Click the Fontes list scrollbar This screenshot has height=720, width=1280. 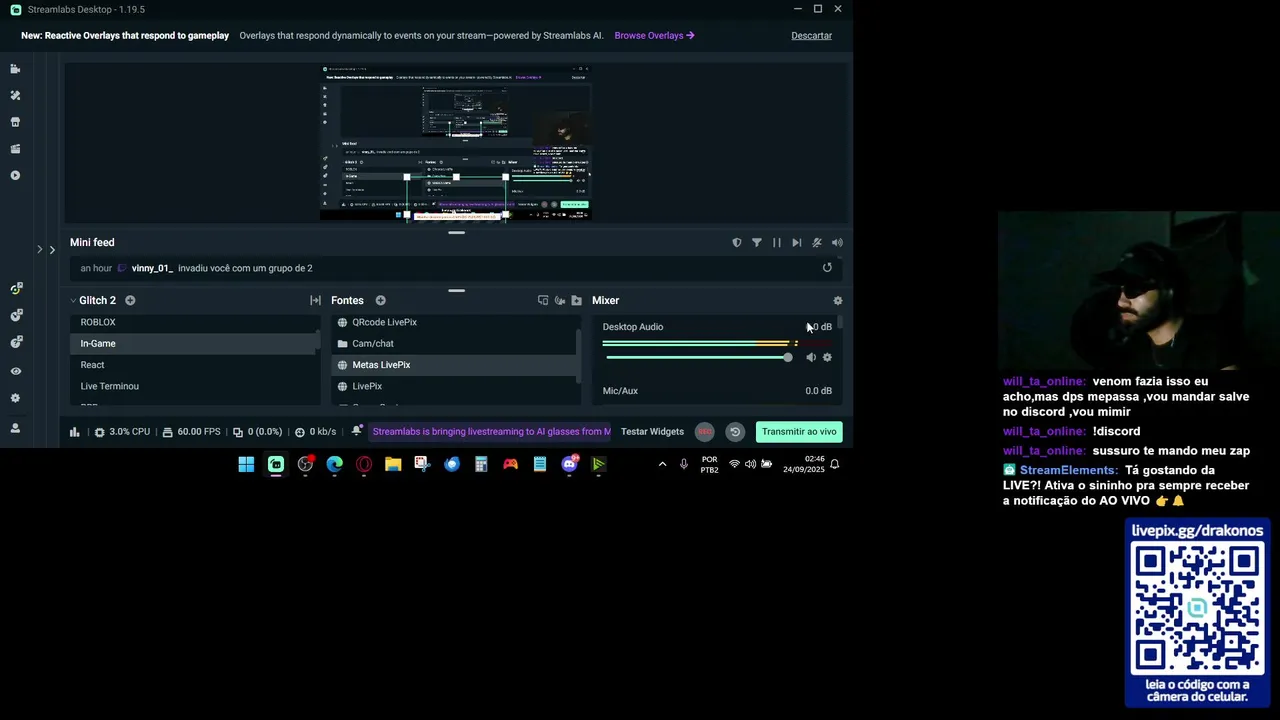click(579, 354)
